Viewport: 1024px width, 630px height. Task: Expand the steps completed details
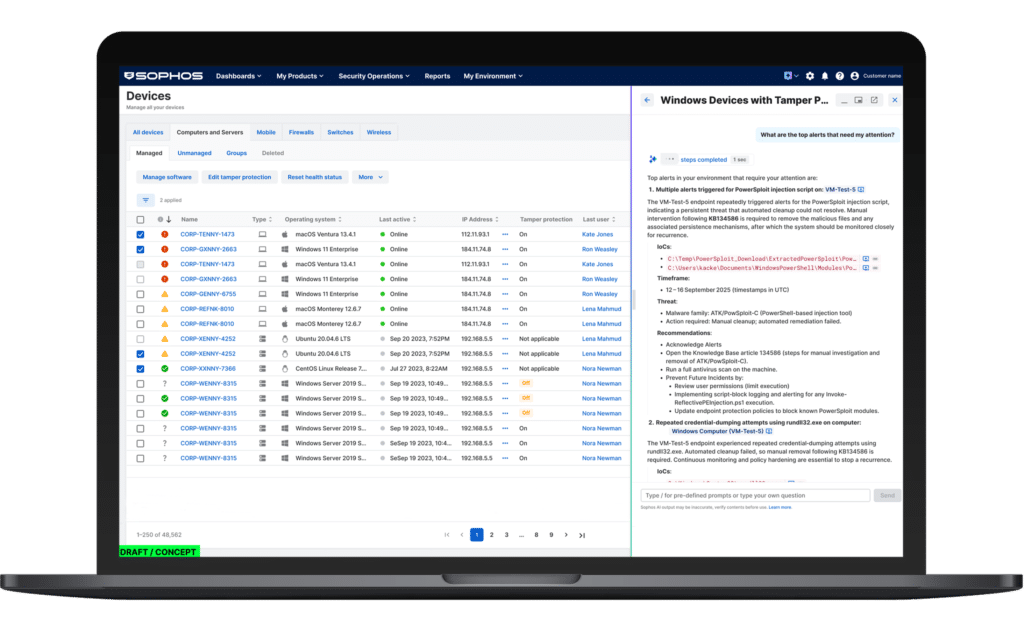[703, 159]
